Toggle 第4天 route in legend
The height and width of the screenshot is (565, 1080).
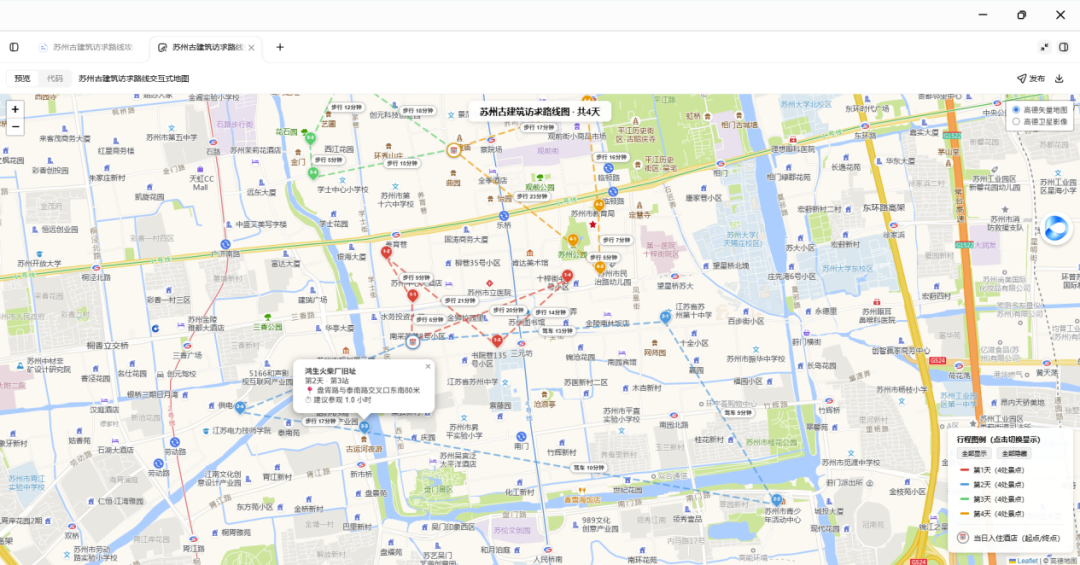click(x=993, y=513)
